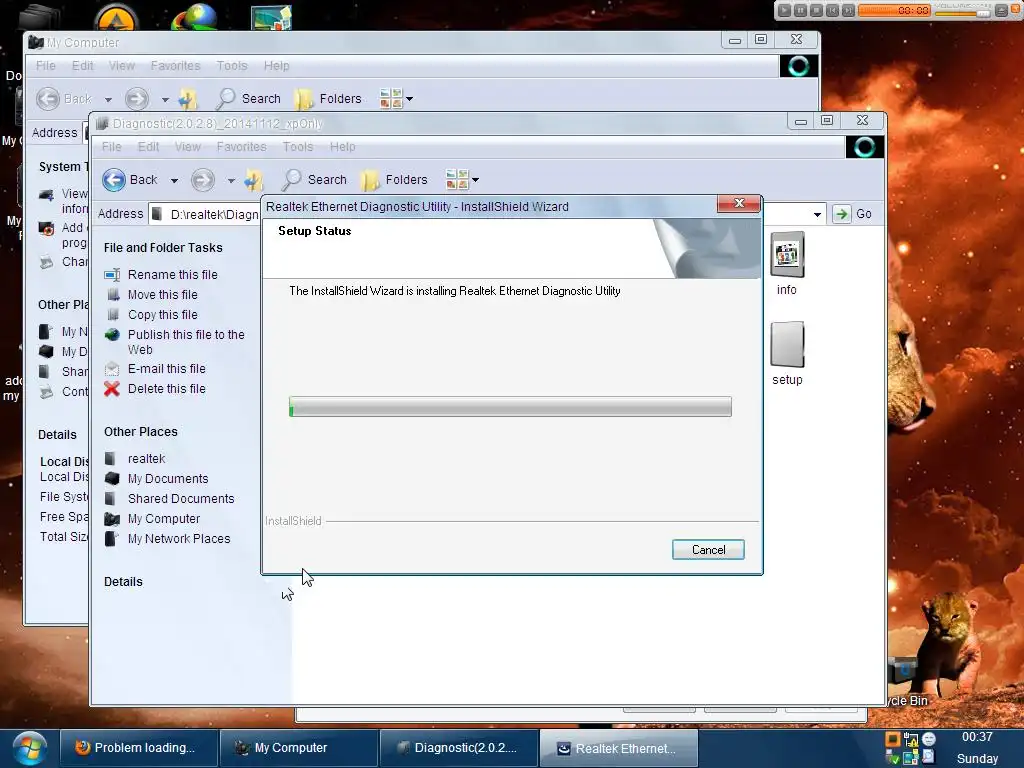Image resolution: width=1024 pixels, height=768 pixels.
Task: Open Favorites menu in Diagnostic window
Action: click(242, 147)
